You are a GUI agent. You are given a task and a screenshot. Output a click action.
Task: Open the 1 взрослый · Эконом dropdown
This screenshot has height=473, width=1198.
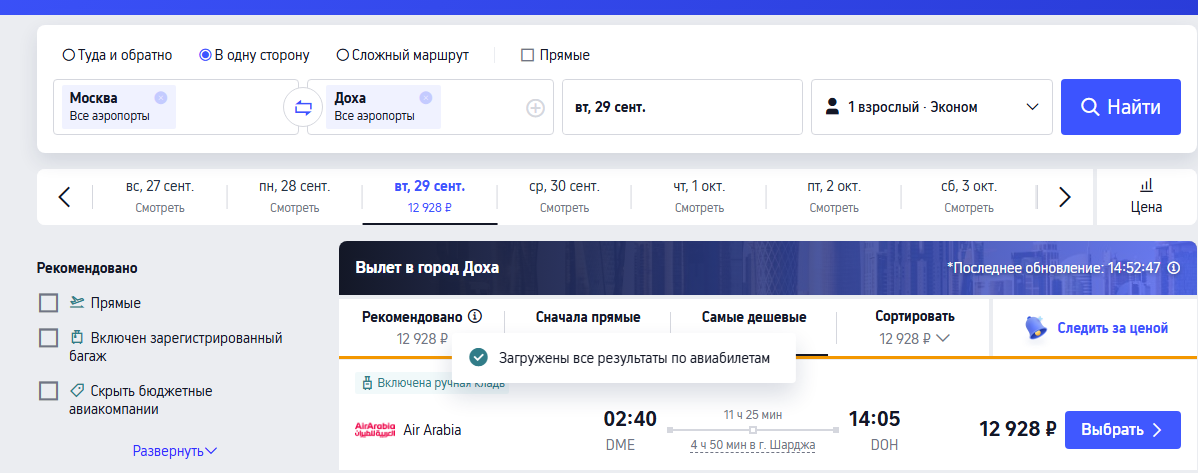(931, 107)
